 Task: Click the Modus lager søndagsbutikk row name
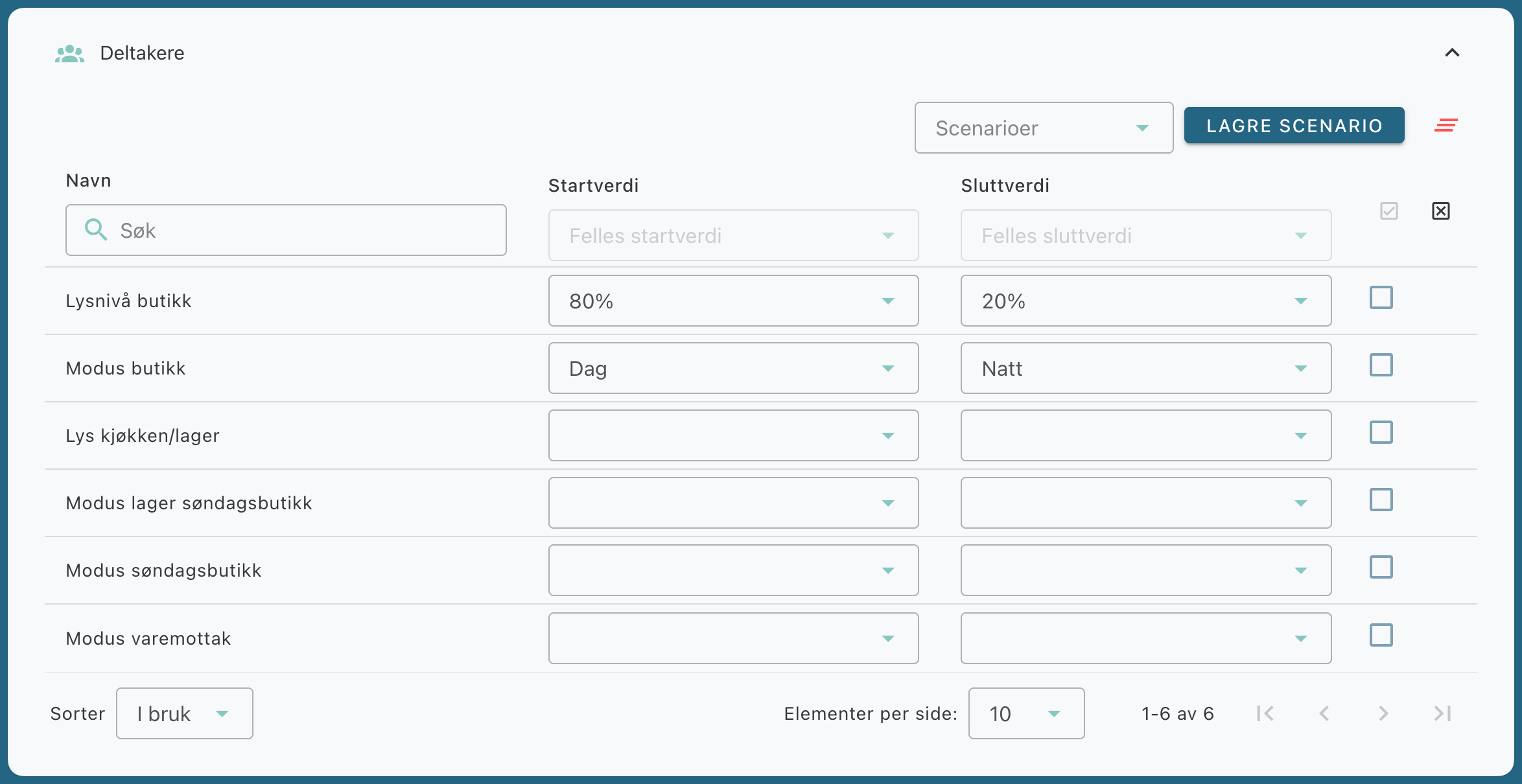(x=189, y=503)
